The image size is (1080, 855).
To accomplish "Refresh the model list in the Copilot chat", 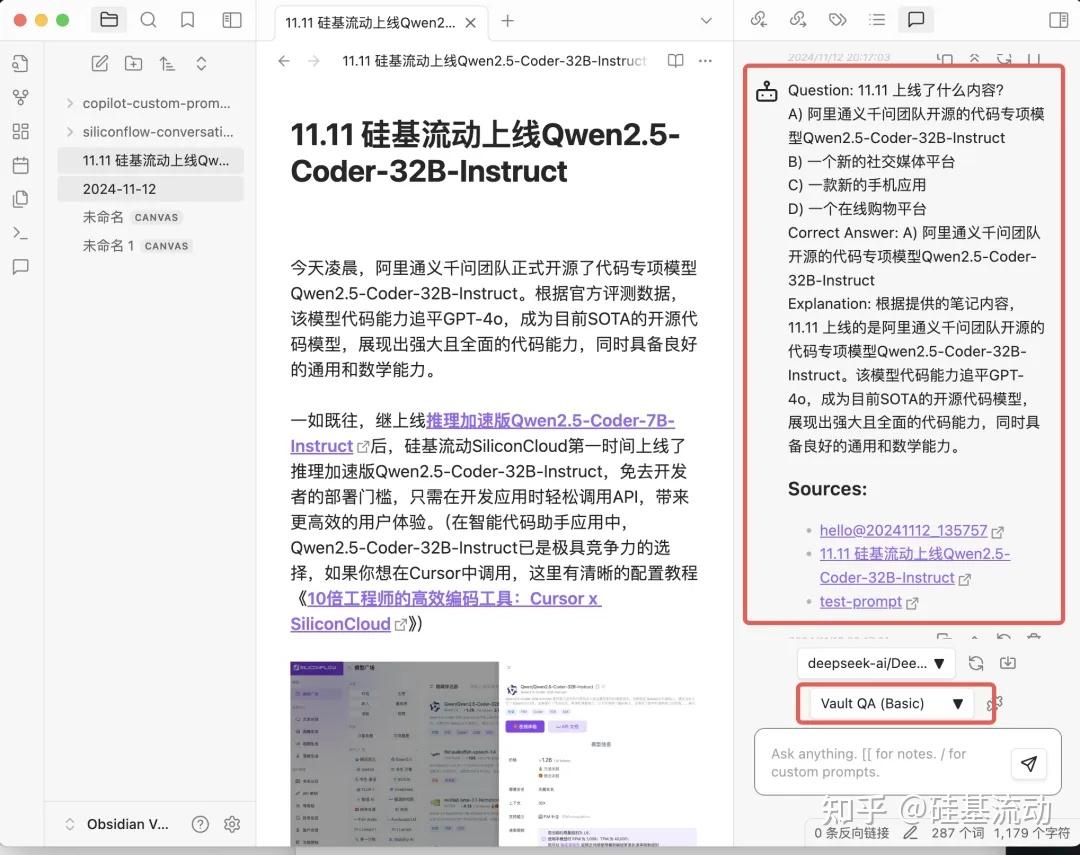I will (x=973, y=662).
